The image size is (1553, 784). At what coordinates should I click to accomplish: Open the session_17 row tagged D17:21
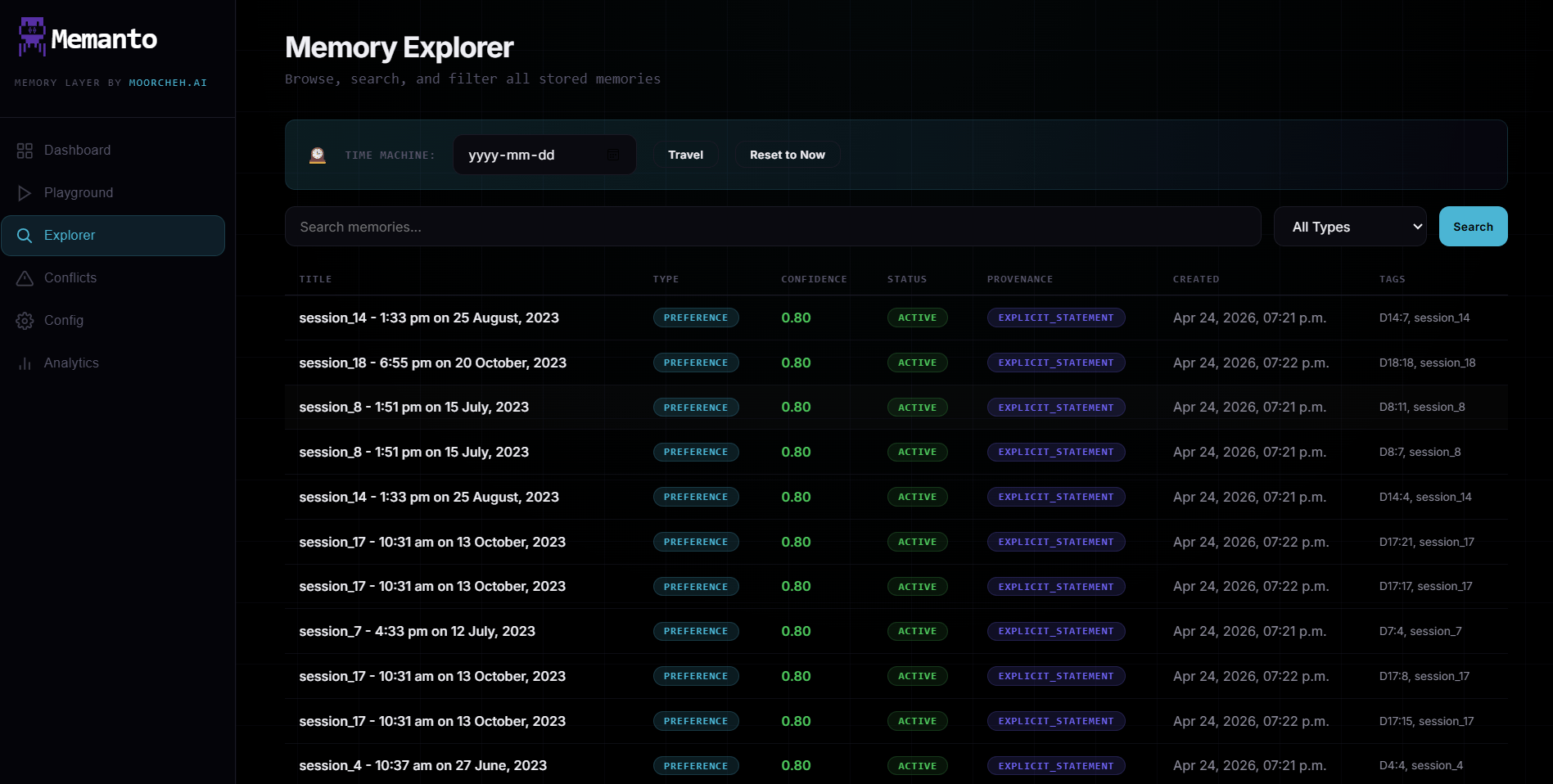coord(896,542)
